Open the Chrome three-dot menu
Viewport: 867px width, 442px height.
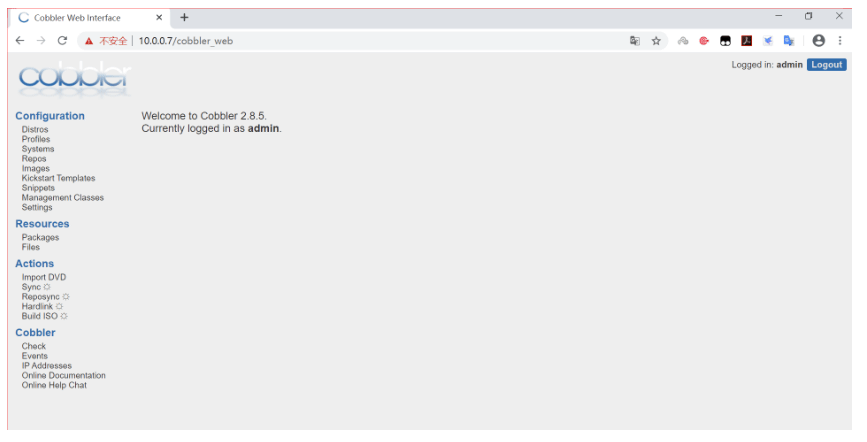840,40
